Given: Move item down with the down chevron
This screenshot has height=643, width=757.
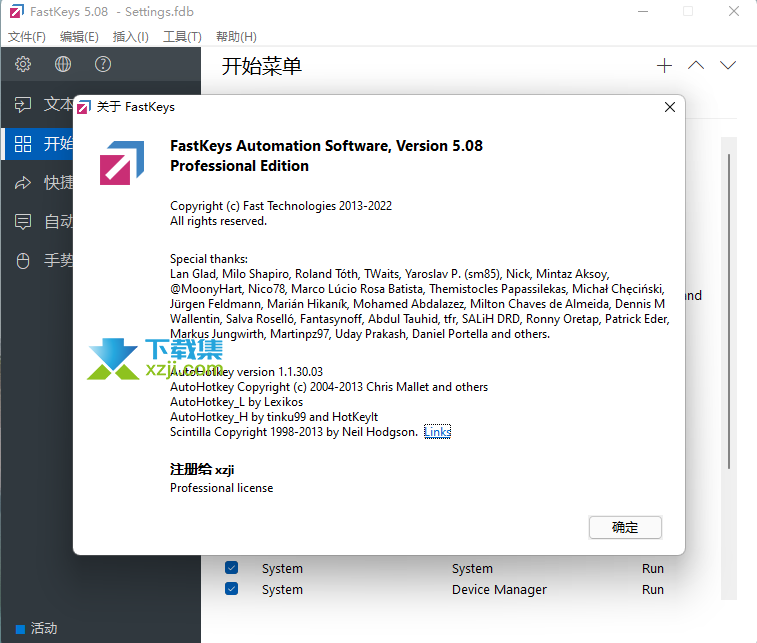Looking at the screenshot, I should 728,66.
